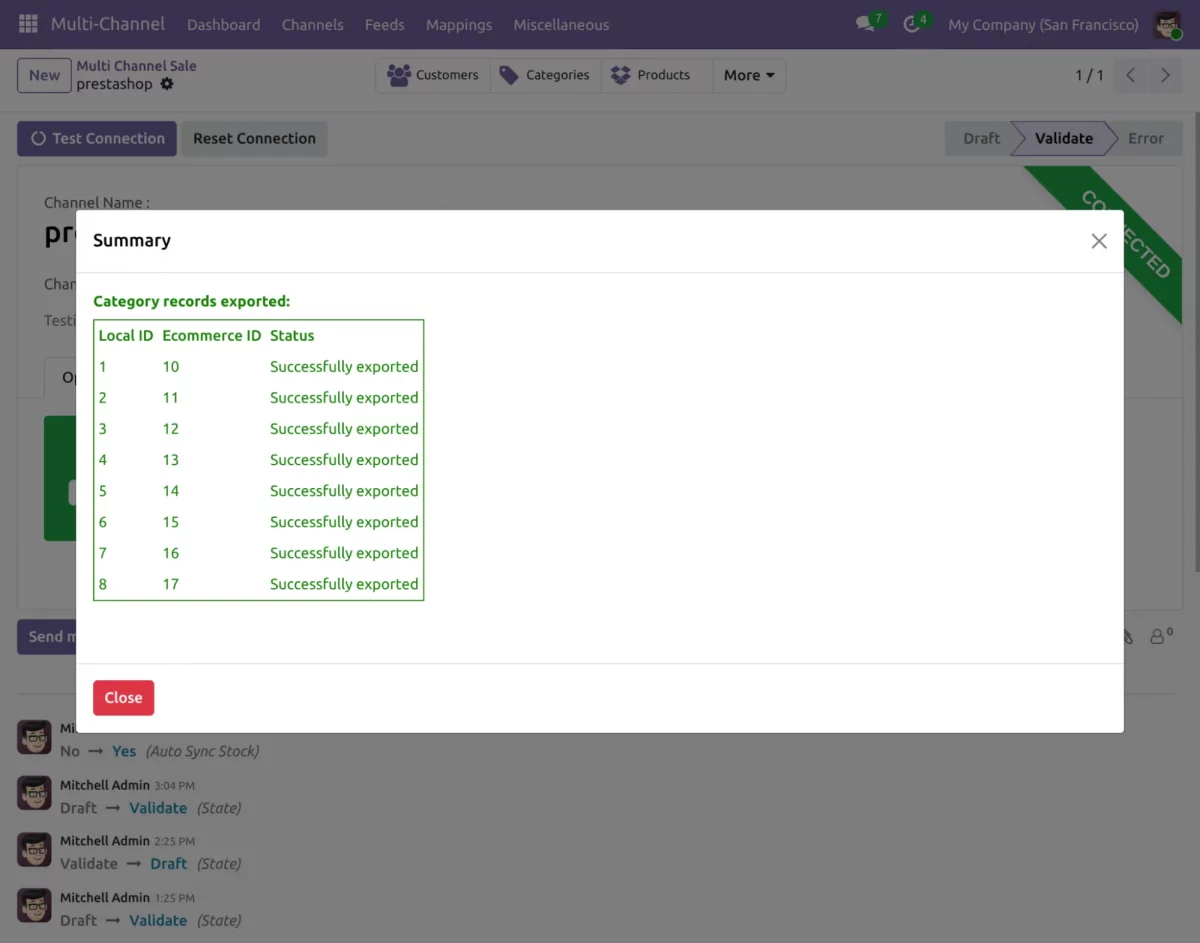Open the Mappings menu
Viewport: 1200px width, 943px height.
point(459,24)
